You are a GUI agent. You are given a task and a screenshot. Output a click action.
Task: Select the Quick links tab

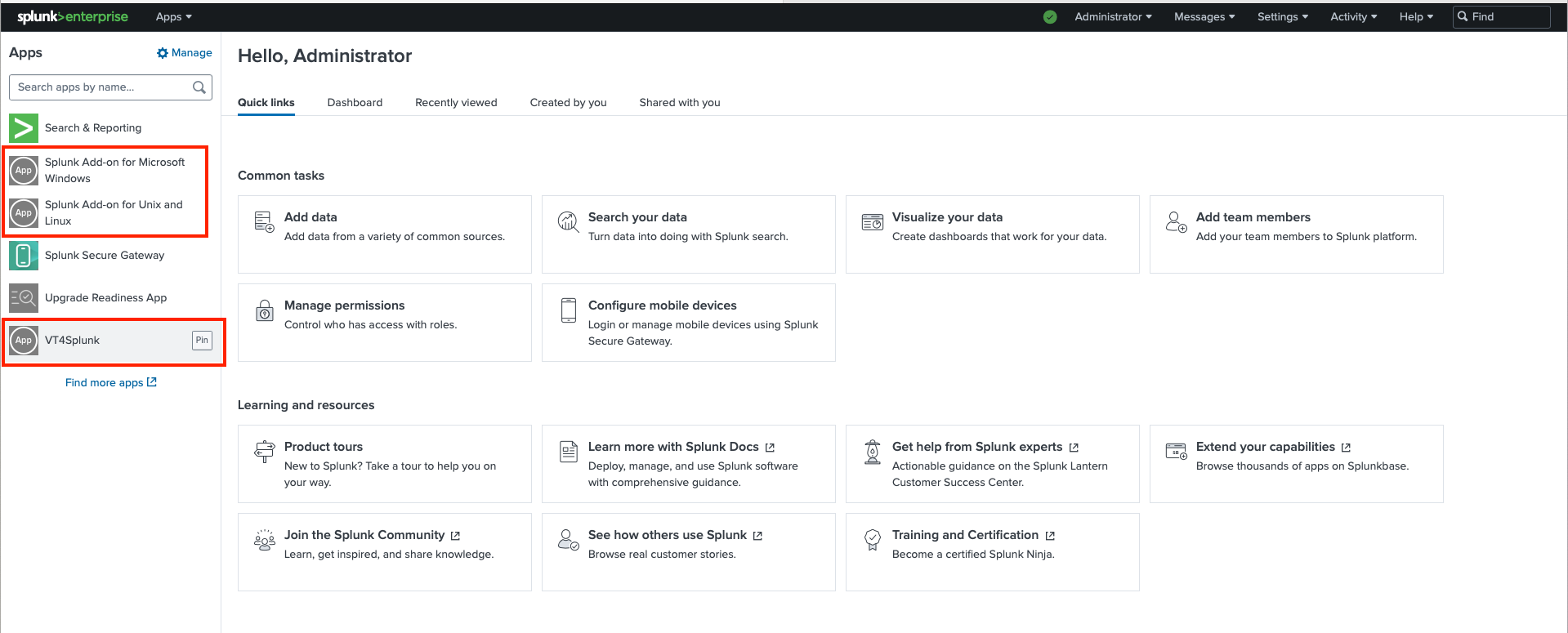point(266,103)
